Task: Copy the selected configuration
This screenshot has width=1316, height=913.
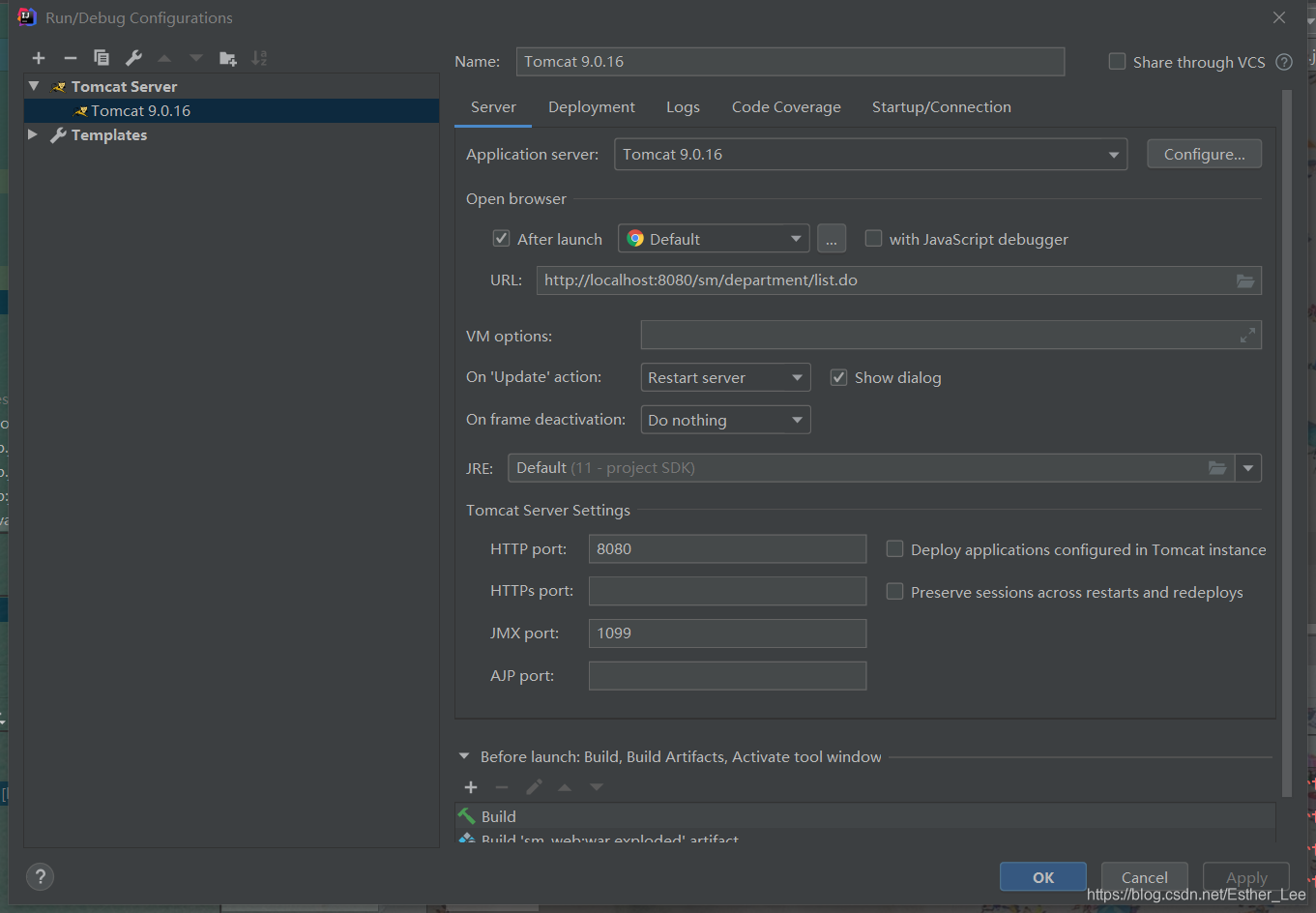Action: pyautogui.click(x=102, y=58)
